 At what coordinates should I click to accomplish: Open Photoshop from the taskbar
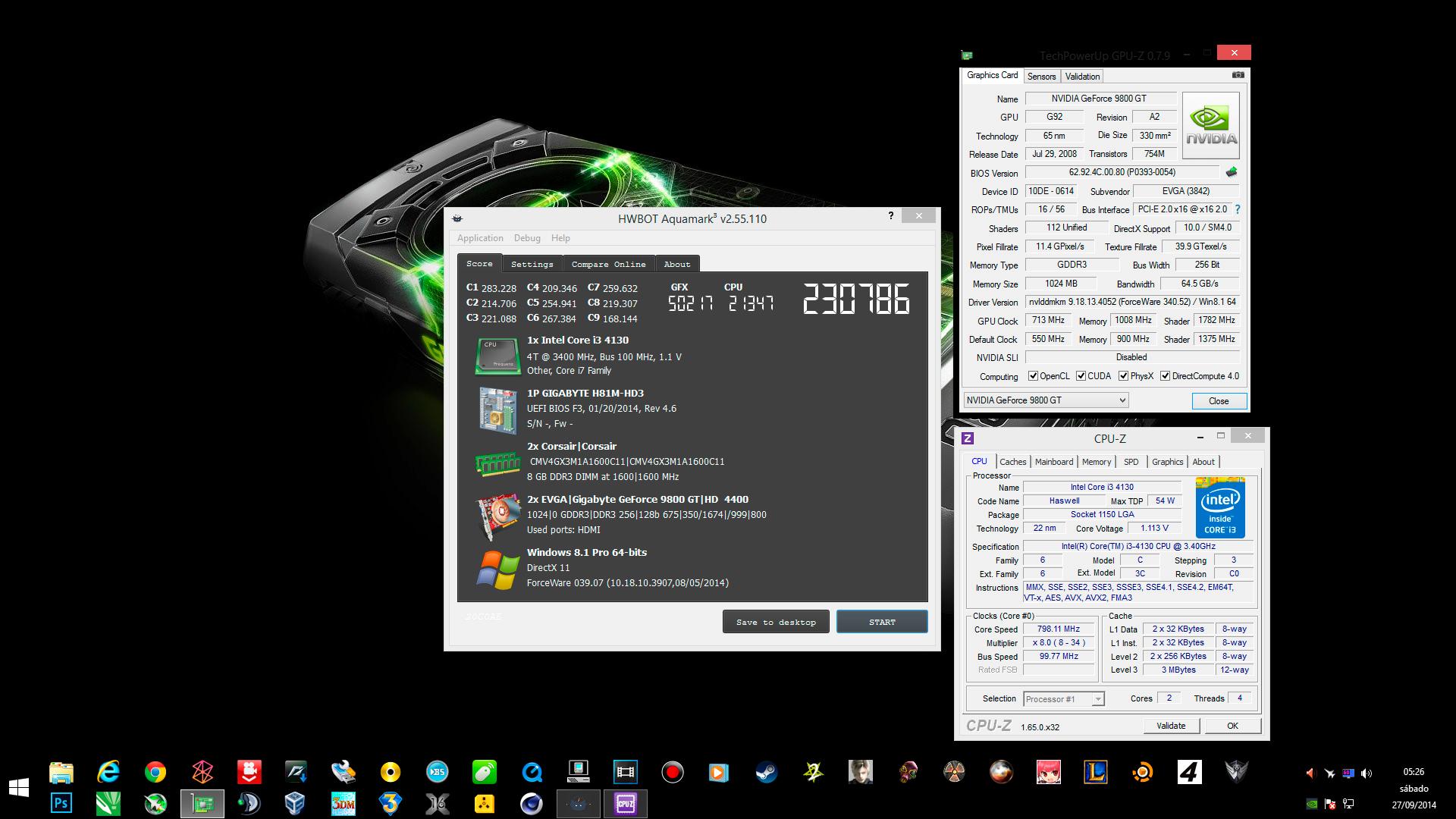pos(61,803)
